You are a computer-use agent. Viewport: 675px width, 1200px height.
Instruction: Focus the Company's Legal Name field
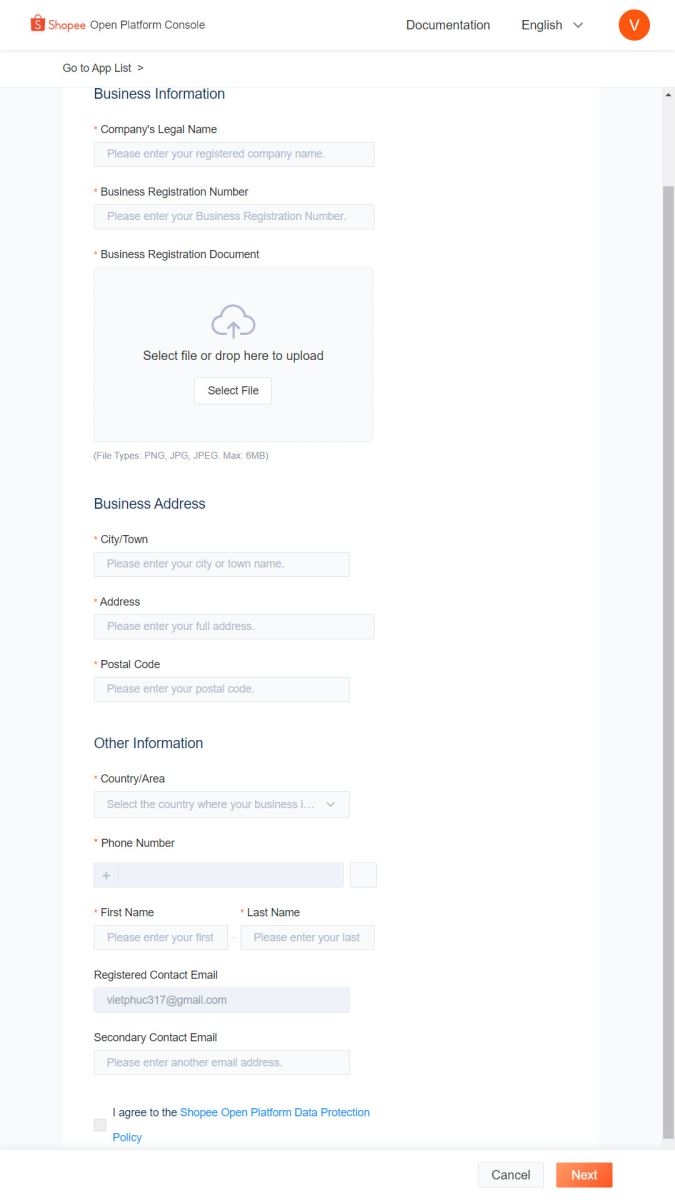(x=234, y=154)
